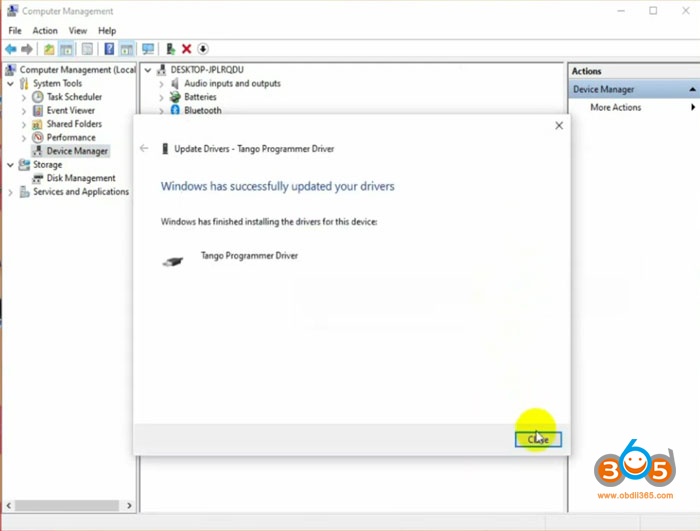Click the Event Viewer icon
Screen dimensions: 700x531
coord(38,111)
